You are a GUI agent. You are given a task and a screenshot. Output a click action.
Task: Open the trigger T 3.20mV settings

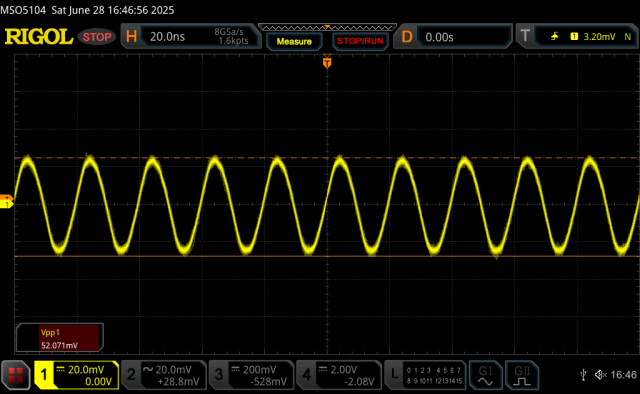click(x=576, y=37)
